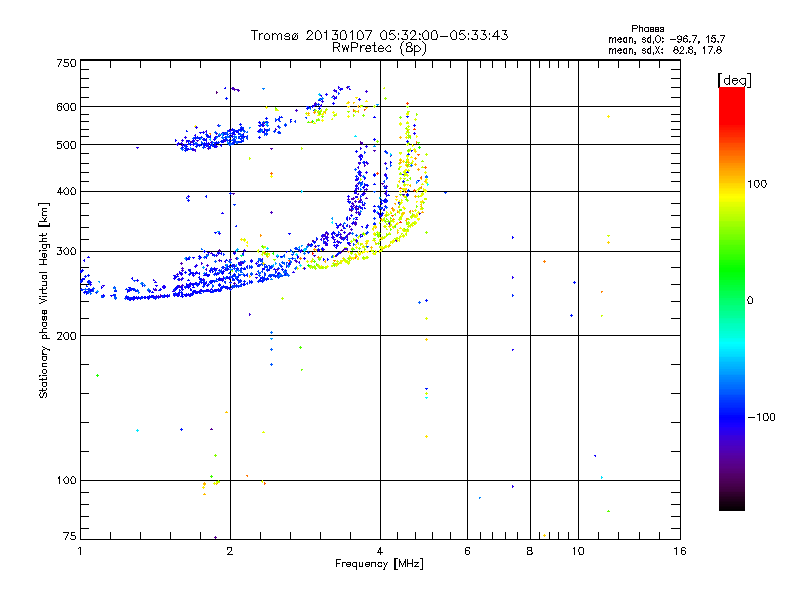Image resolution: width=800 pixels, height=600 pixels.
Task: Click the '75' height tick label
Action: (x=69, y=536)
